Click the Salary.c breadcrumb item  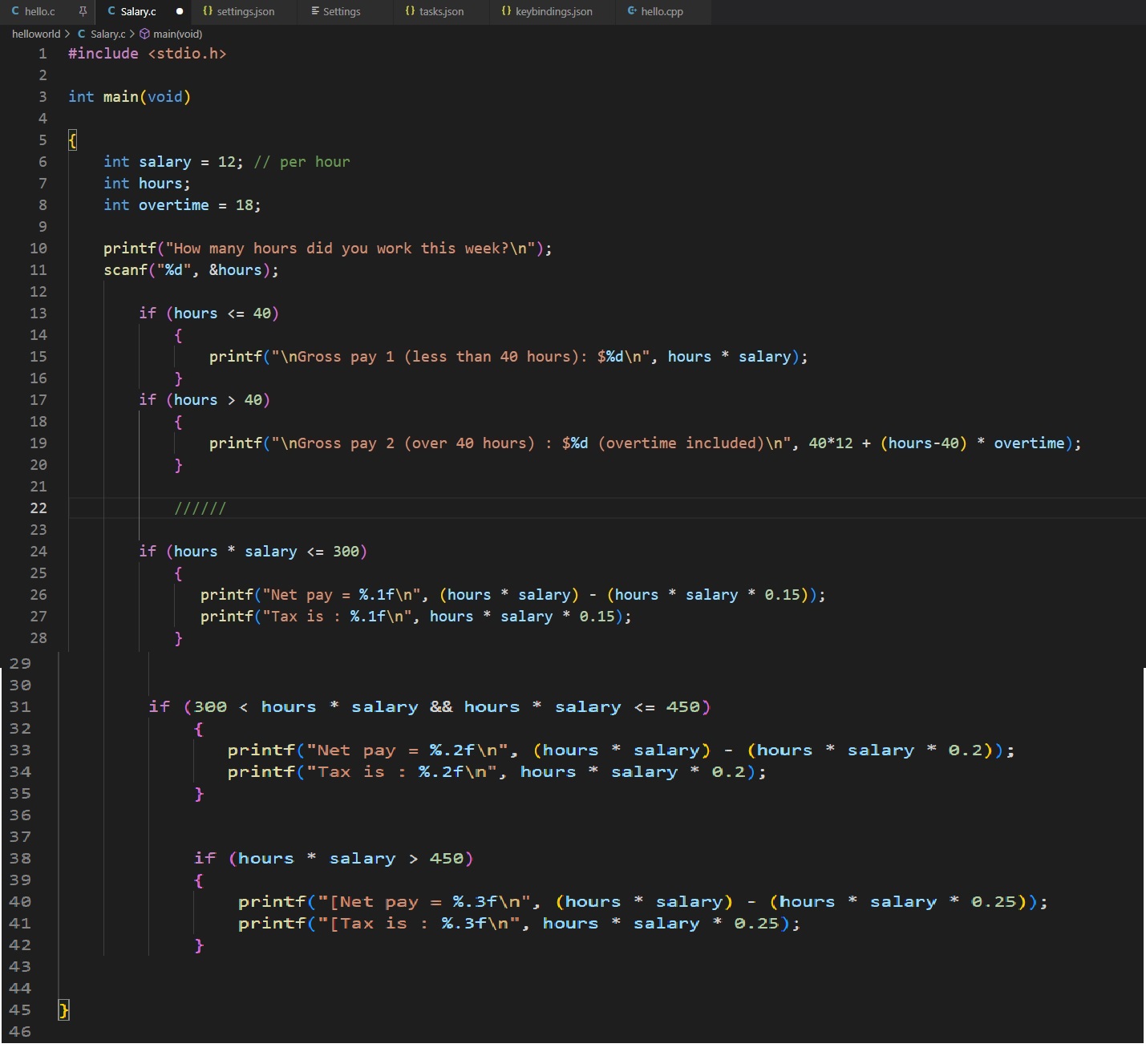107,34
